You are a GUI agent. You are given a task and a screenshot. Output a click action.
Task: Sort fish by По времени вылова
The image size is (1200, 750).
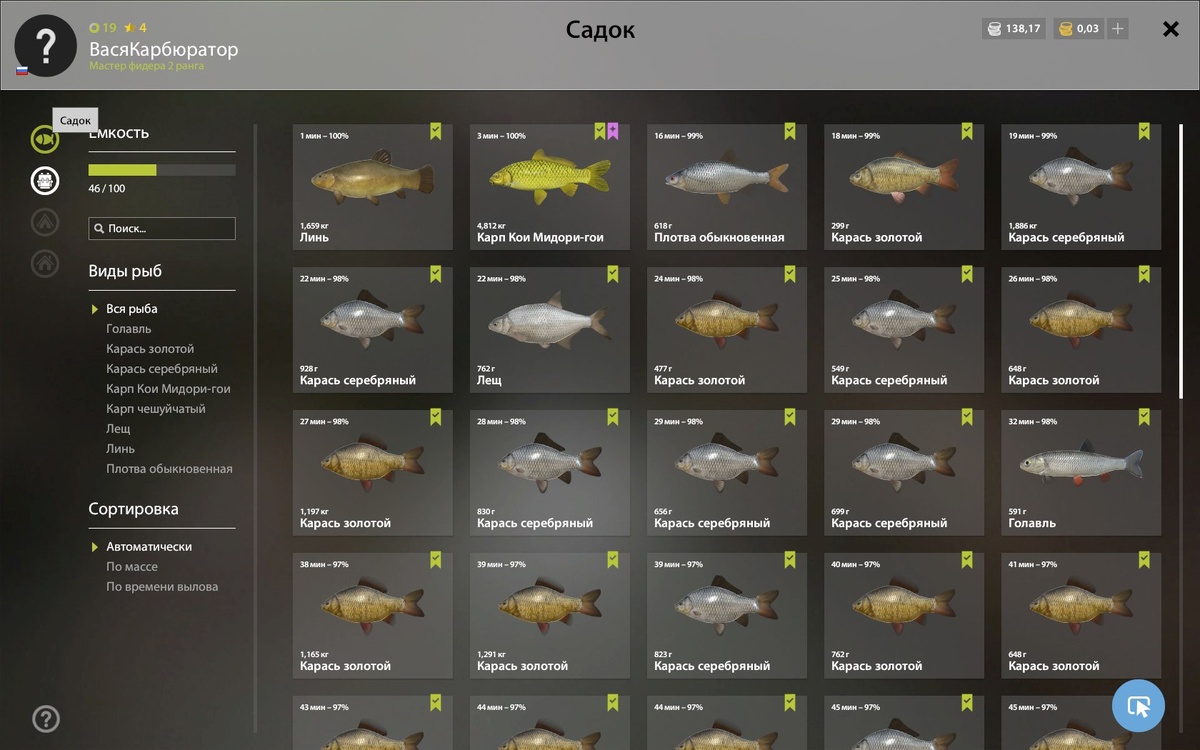(162, 587)
